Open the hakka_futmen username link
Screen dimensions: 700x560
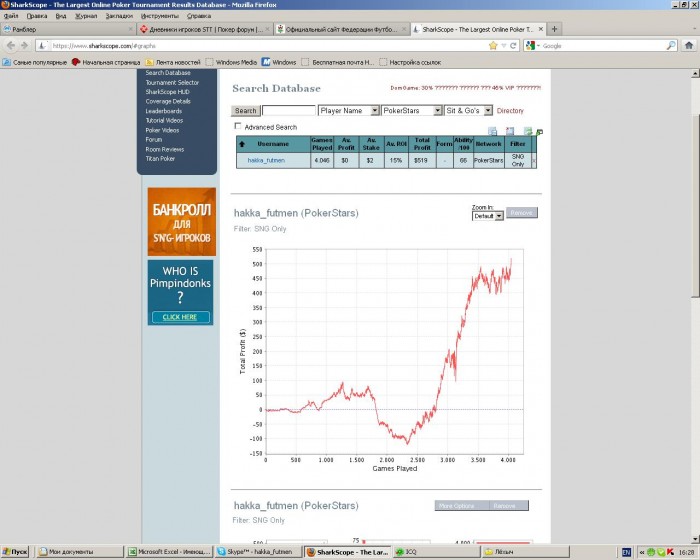tap(266, 160)
